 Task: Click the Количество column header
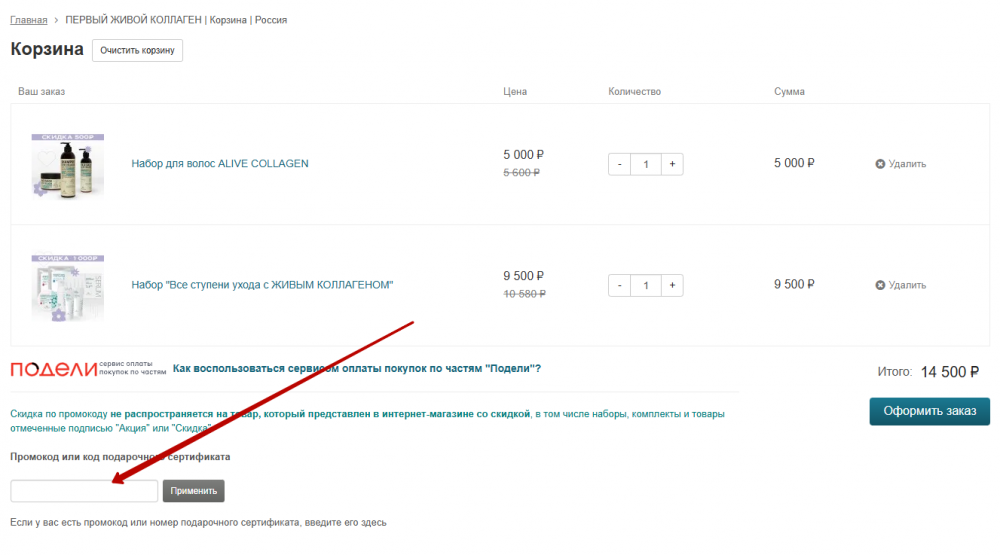click(635, 91)
